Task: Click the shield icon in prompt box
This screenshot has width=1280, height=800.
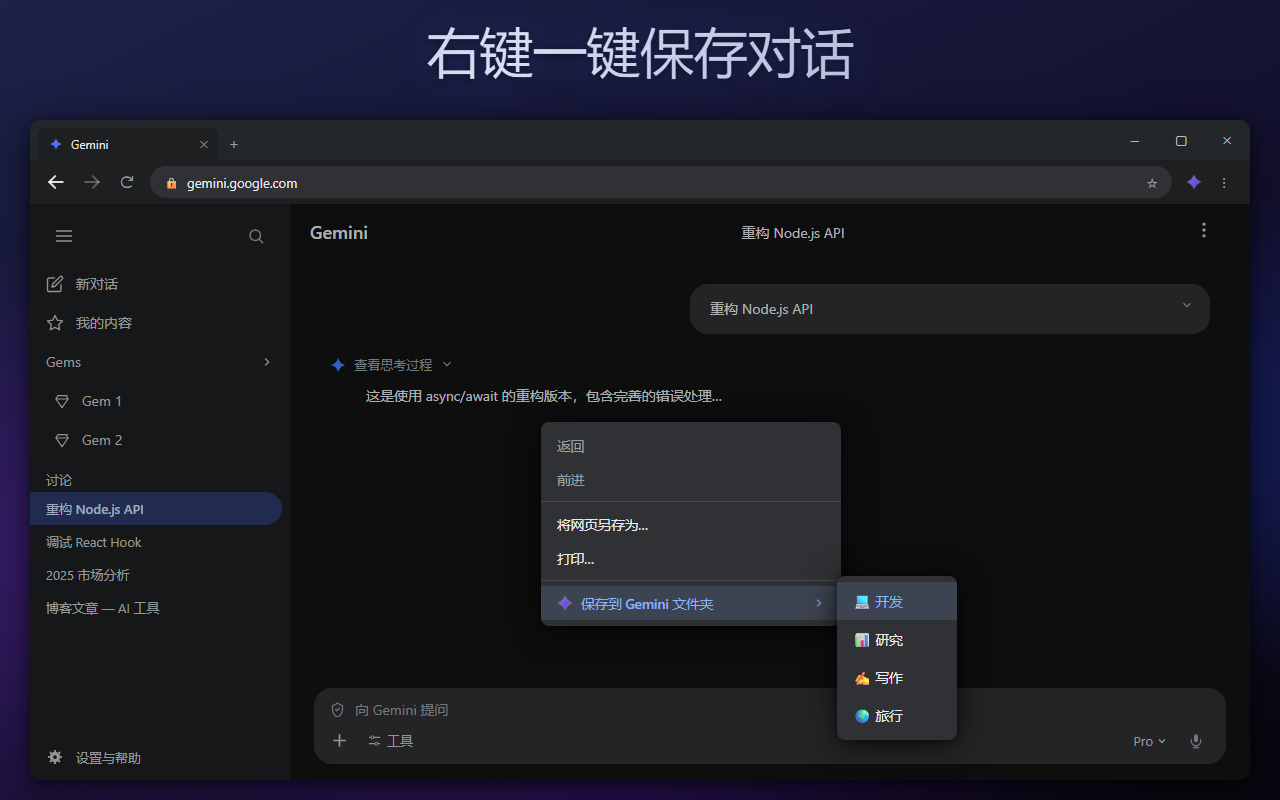Action: [337, 709]
